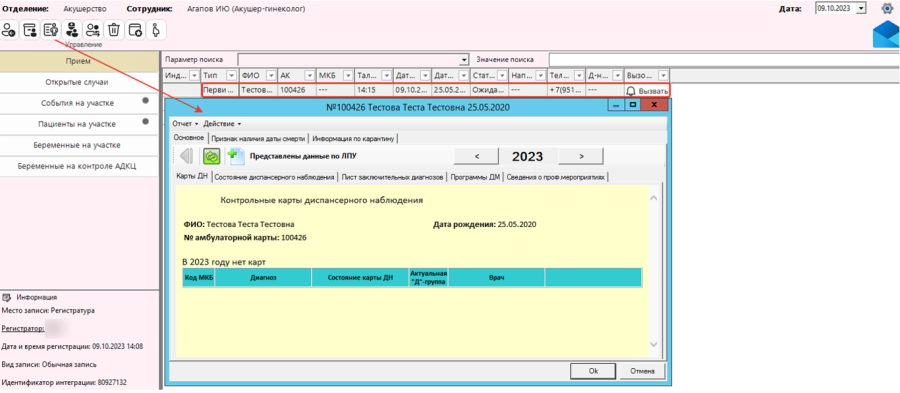The width and height of the screenshot is (900, 393).
Task: Open the patient dispensary card icon
Action: [x=51, y=30]
